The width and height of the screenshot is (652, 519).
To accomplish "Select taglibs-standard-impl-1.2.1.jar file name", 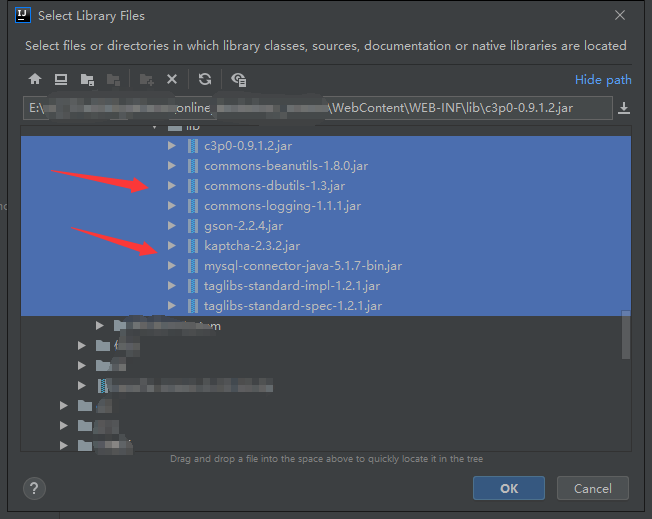I will tap(291, 286).
